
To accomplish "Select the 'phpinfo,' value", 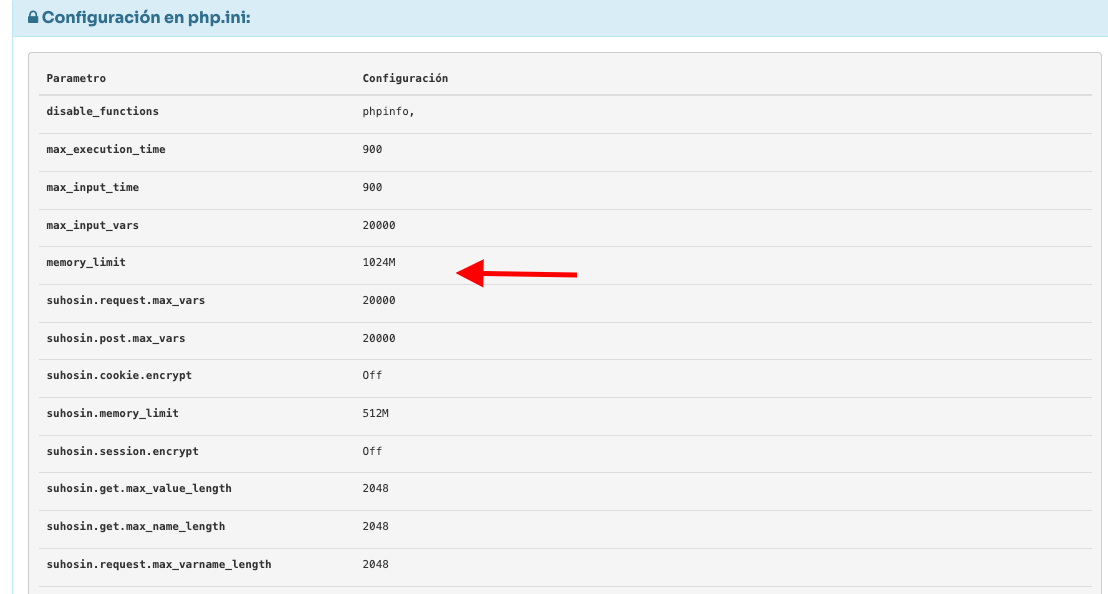I will tap(389, 112).
